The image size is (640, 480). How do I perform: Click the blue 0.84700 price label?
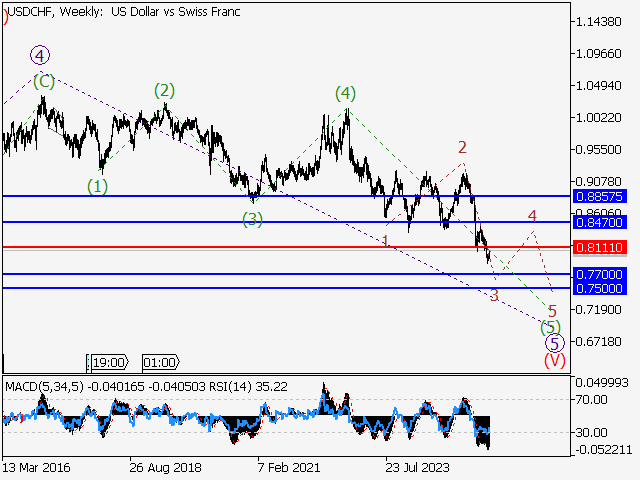click(x=600, y=222)
